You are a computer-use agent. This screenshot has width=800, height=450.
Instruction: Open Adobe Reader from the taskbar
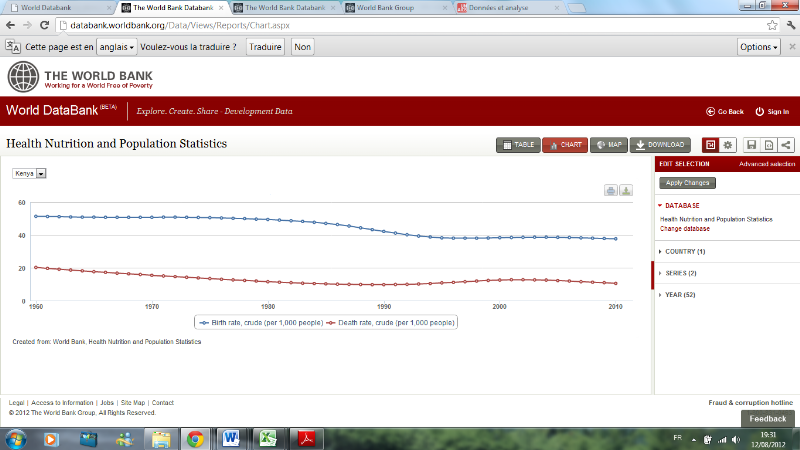pyautogui.click(x=306, y=439)
